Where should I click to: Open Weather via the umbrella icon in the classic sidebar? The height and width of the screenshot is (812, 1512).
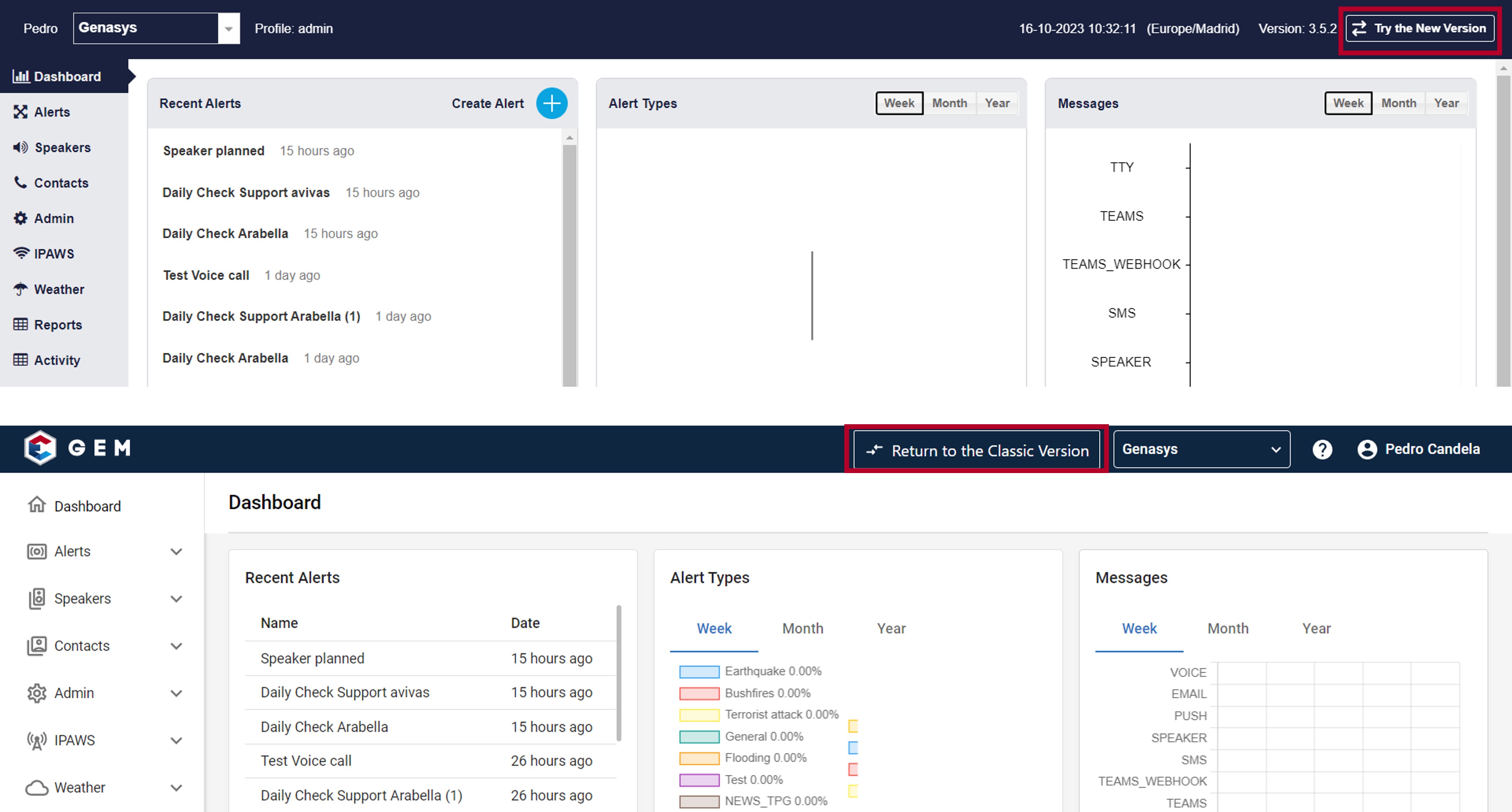pos(21,289)
